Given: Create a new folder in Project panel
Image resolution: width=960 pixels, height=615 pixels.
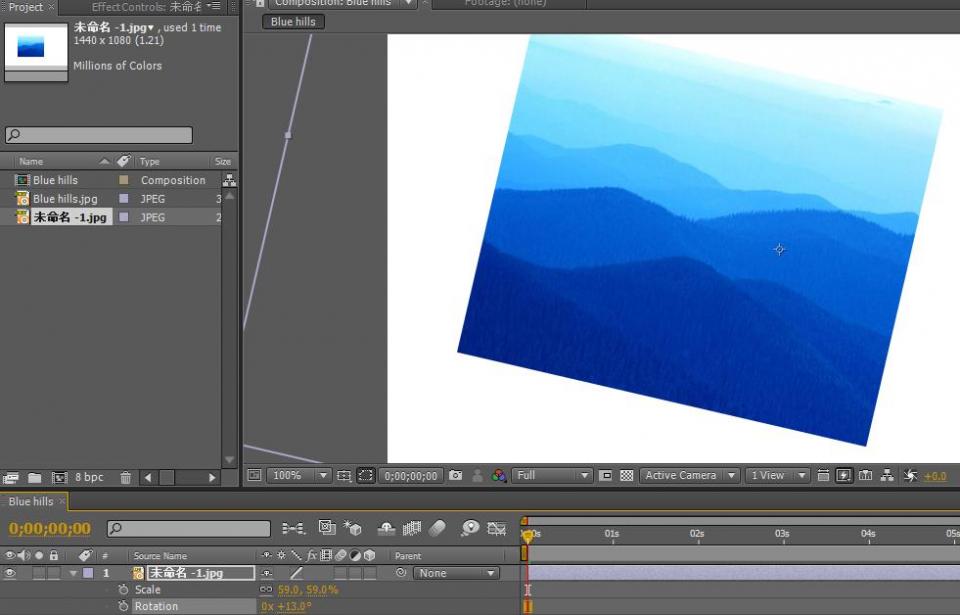Looking at the screenshot, I should coord(34,478).
